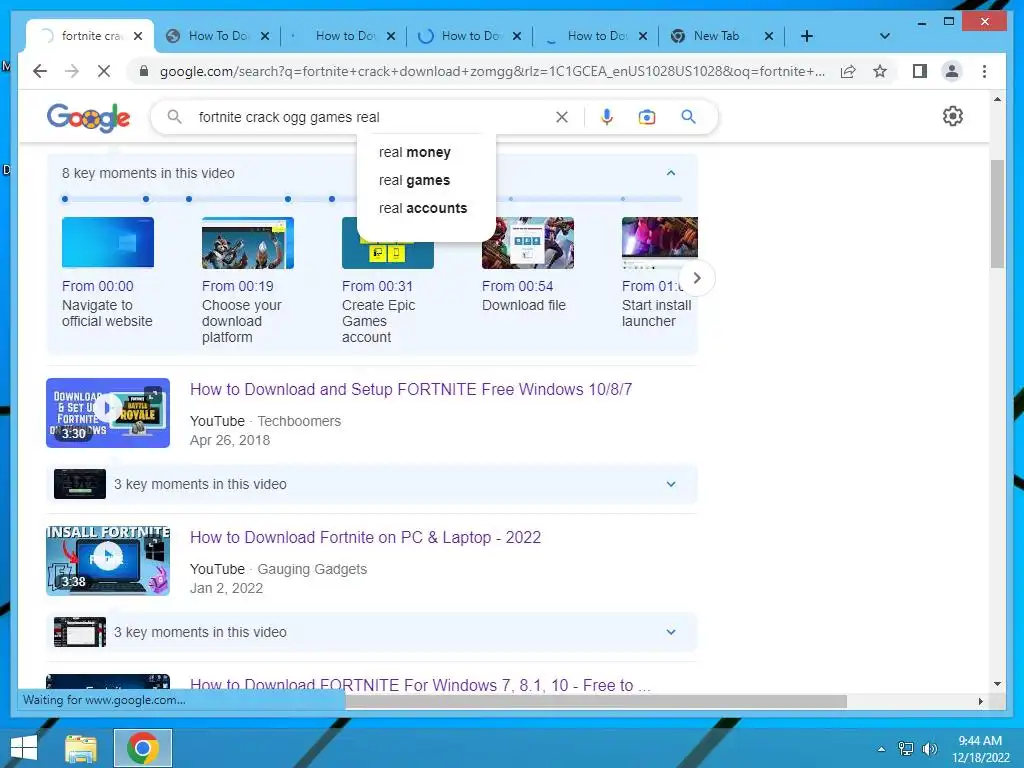Click Navigate to official website moment
This screenshot has width=1024, height=768.
[107, 313]
